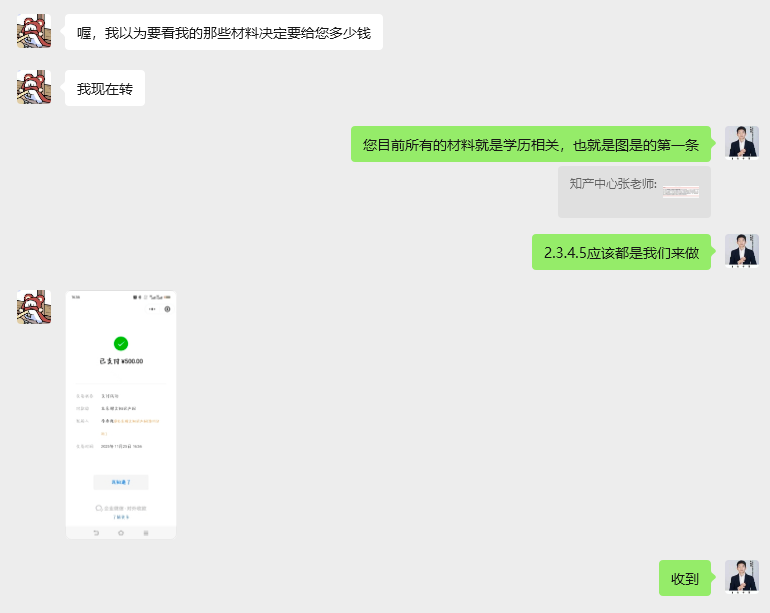Select the '收到' message bubble

tap(685, 578)
